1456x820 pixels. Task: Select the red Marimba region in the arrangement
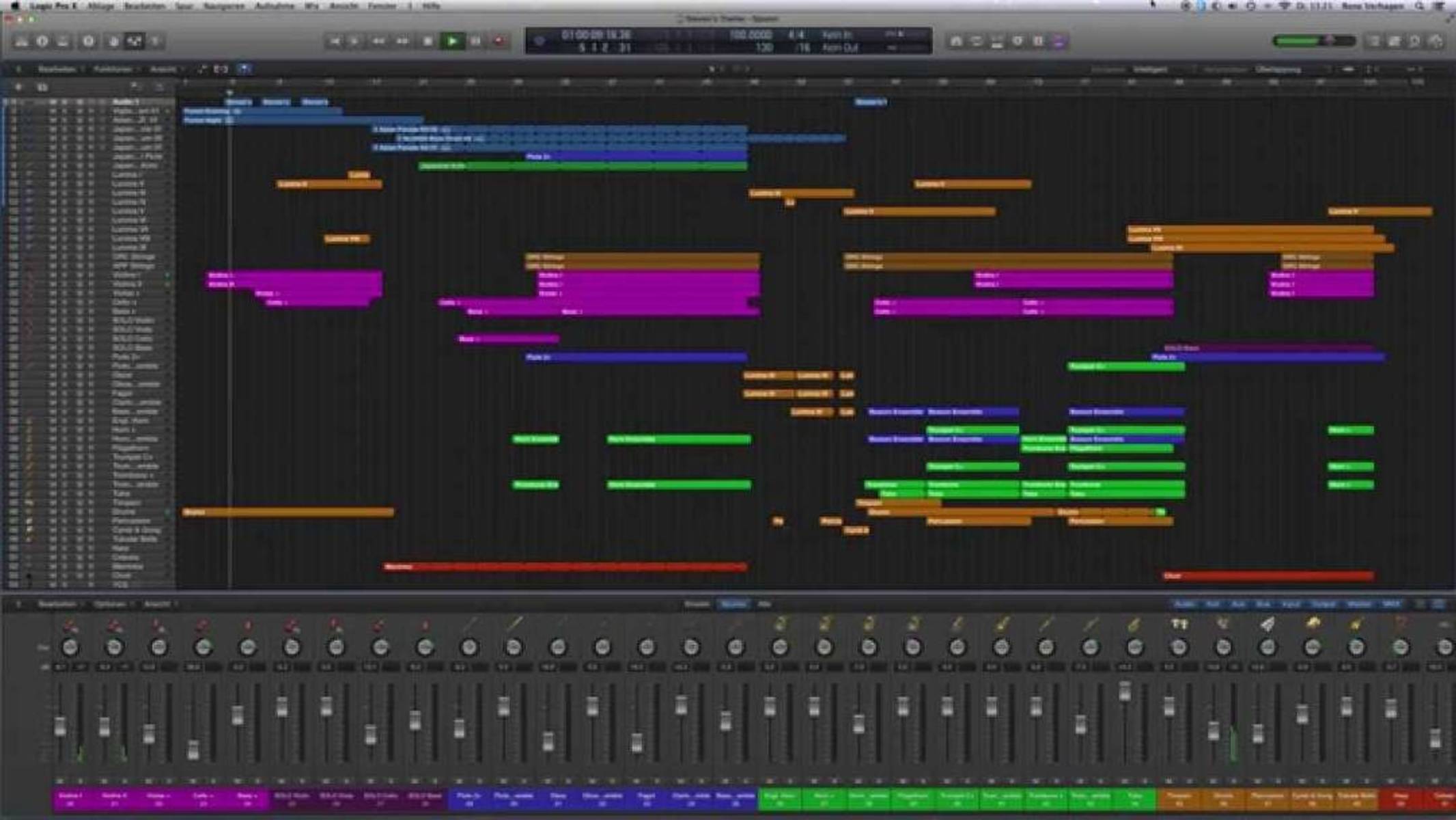pos(565,566)
